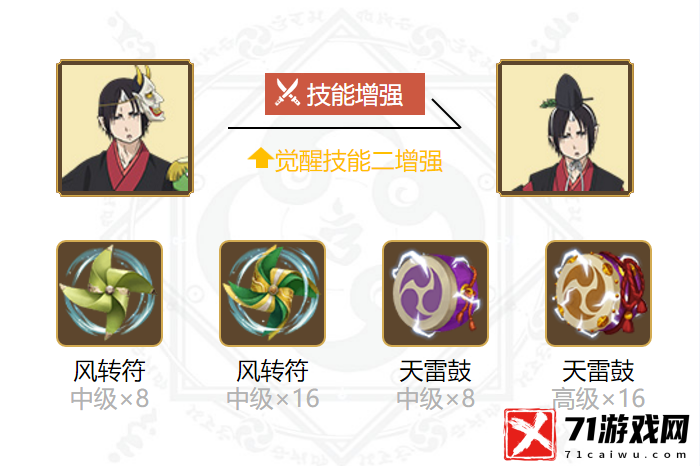Click the 天雷鼓 label under the golden drum
The height and width of the screenshot is (466, 700).
click(598, 371)
